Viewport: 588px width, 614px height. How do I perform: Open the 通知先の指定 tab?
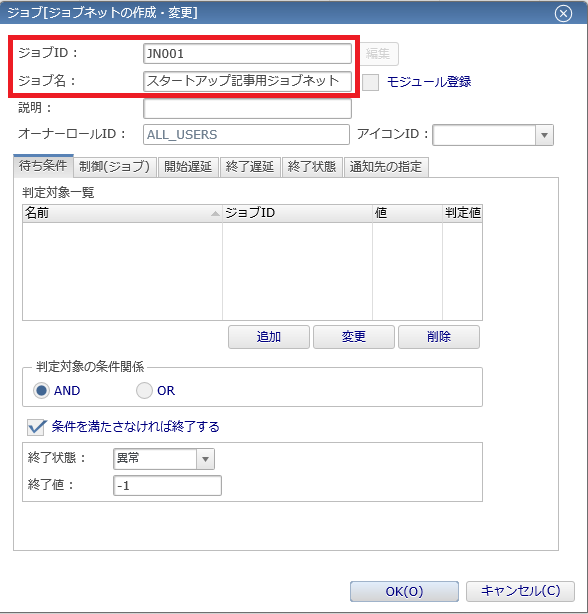(386, 167)
